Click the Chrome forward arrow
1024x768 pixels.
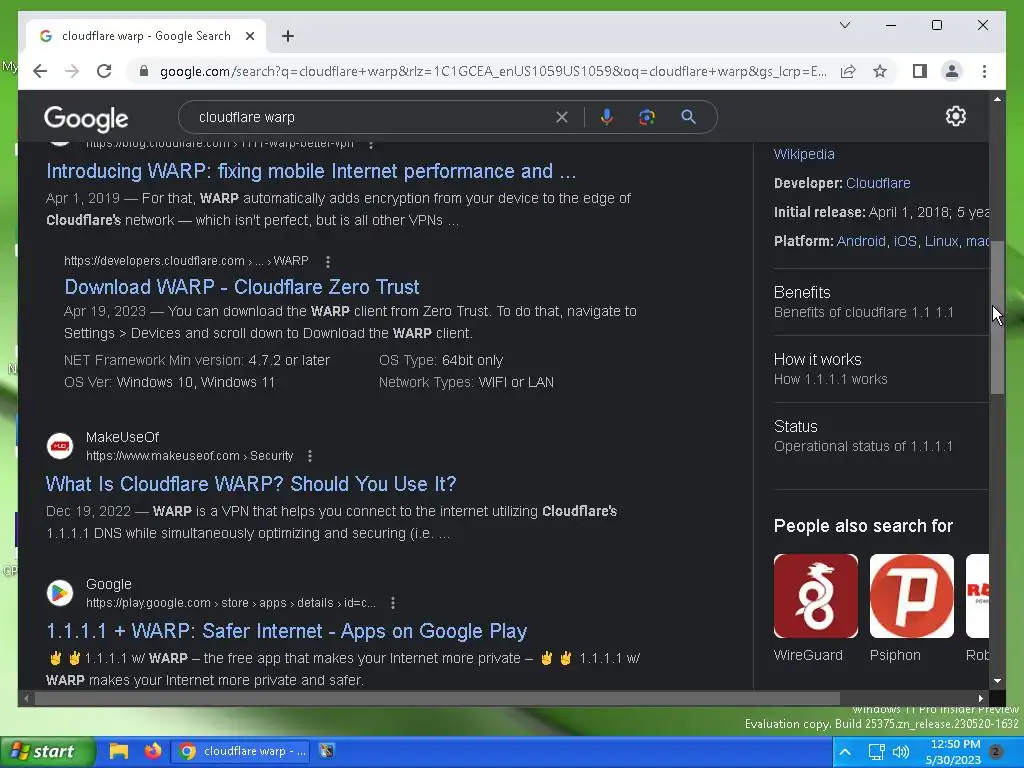pos(72,71)
